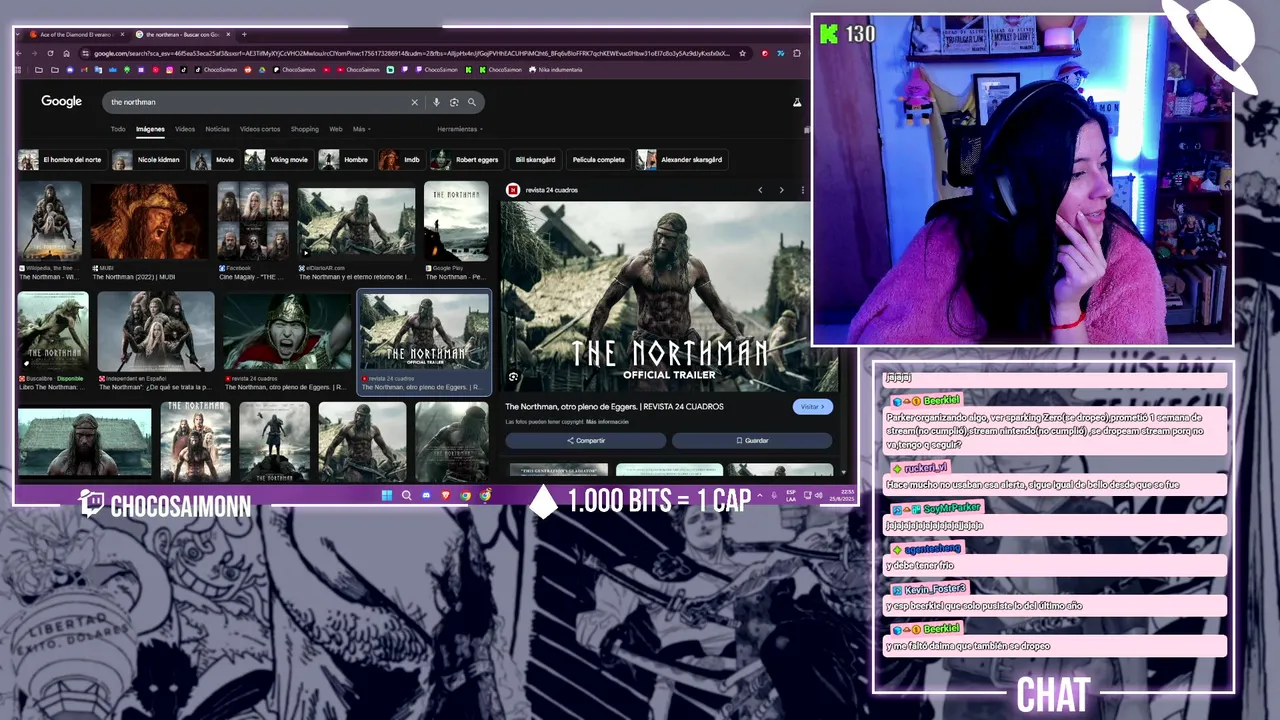Select the Imdb suggestion chip
The height and width of the screenshot is (720, 1280).
tap(400, 160)
